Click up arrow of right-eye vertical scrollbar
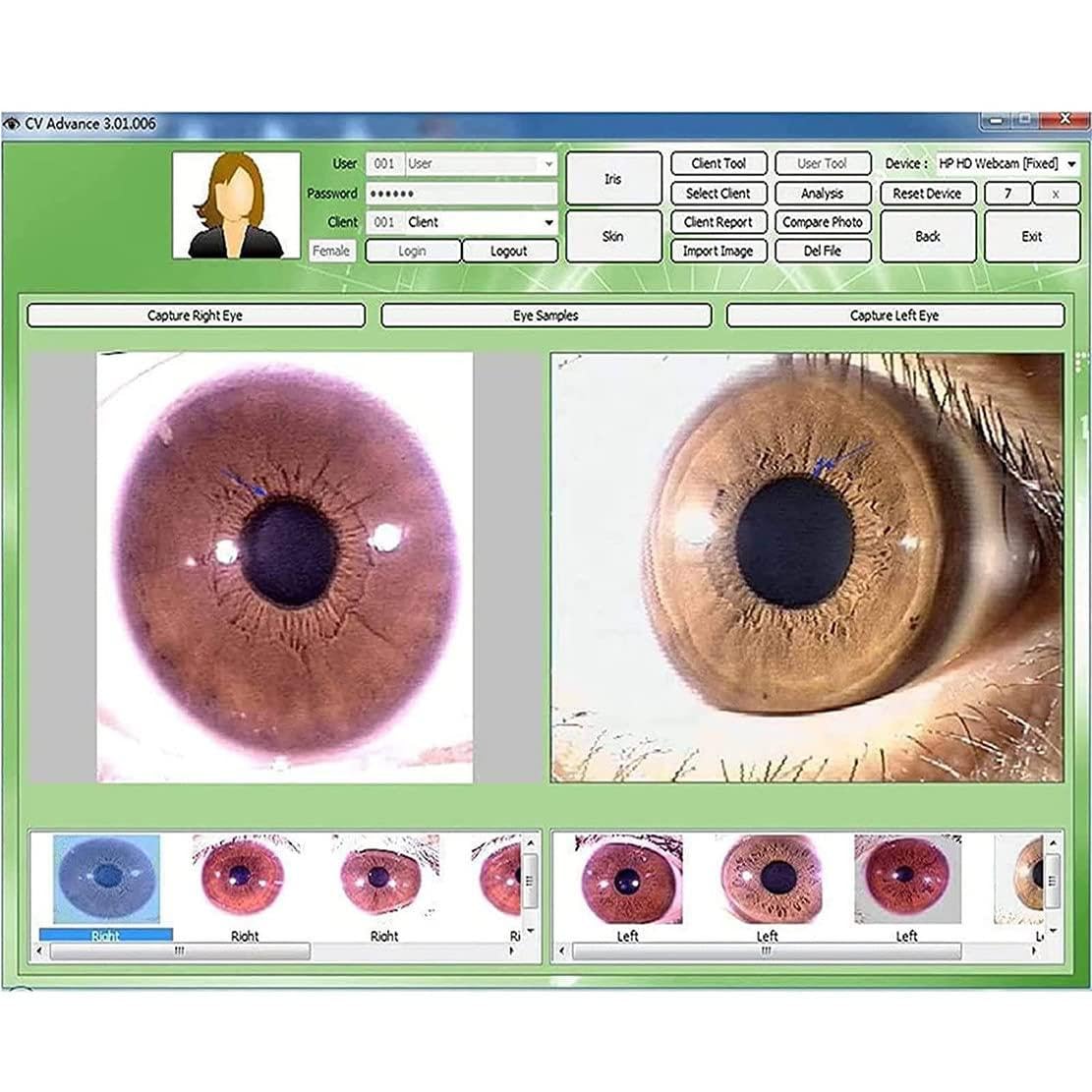Viewport: 1092px width, 1092px height. 530,843
